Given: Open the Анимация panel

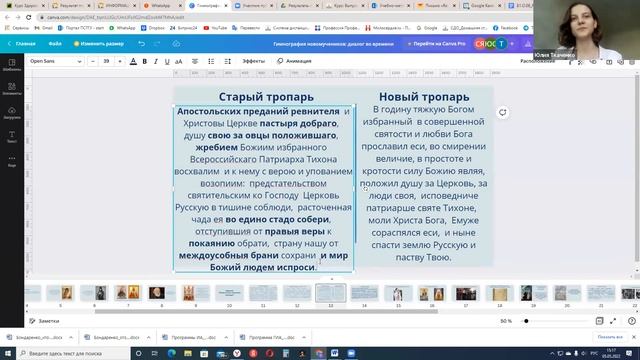Looking at the screenshot, I should click(294, 61).
